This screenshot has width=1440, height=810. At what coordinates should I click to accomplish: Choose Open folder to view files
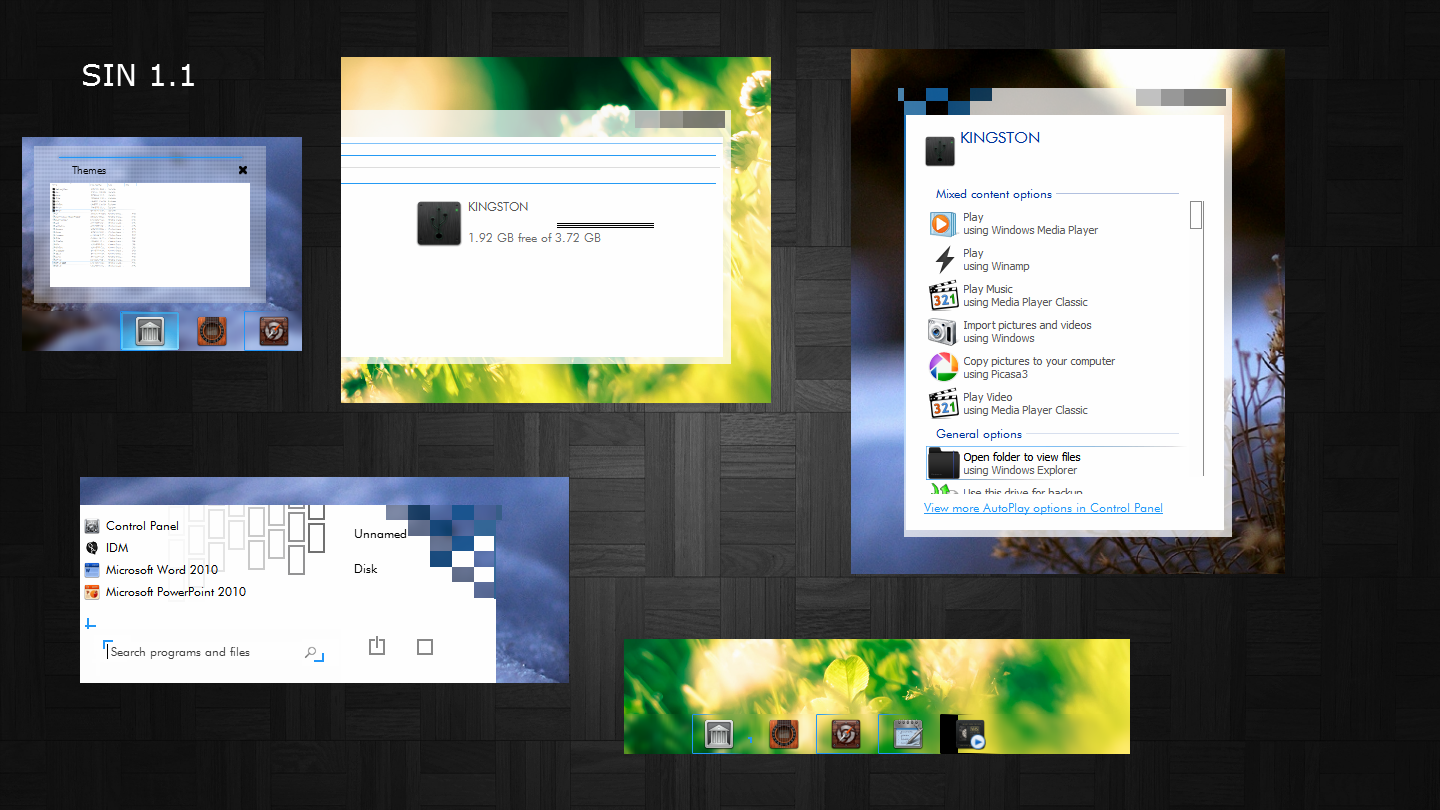click(1056, 463)
